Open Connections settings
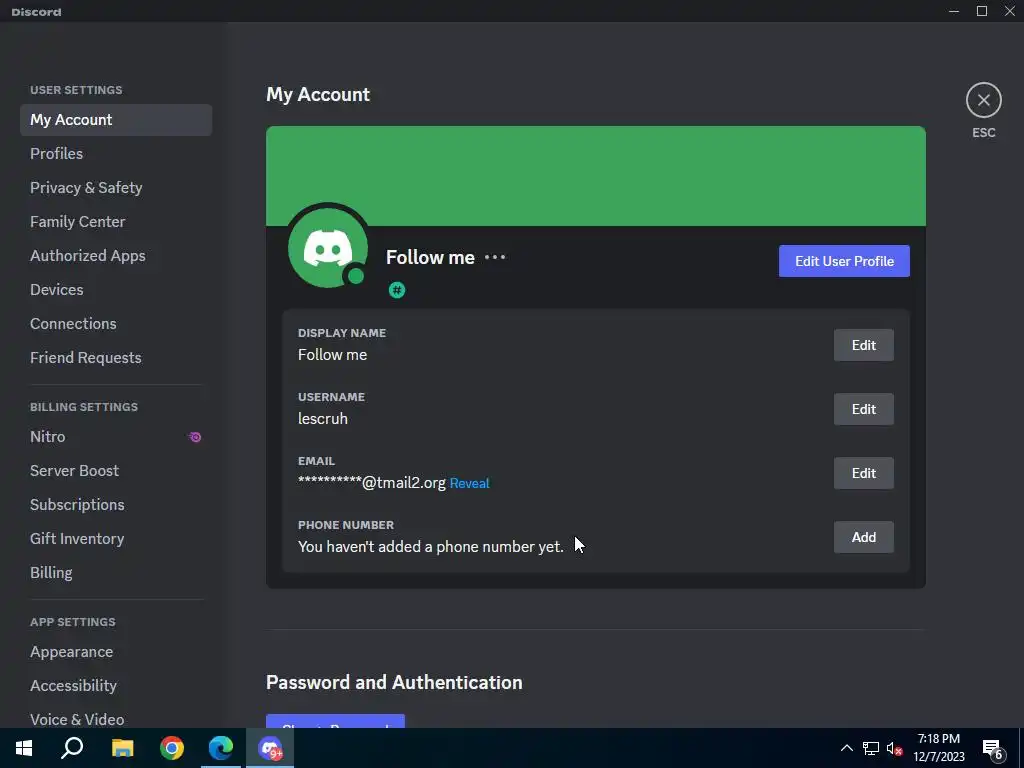Image resolution: width=1024 pixels, height=768 pixels. pyautogui.click(x=116, y=323)
